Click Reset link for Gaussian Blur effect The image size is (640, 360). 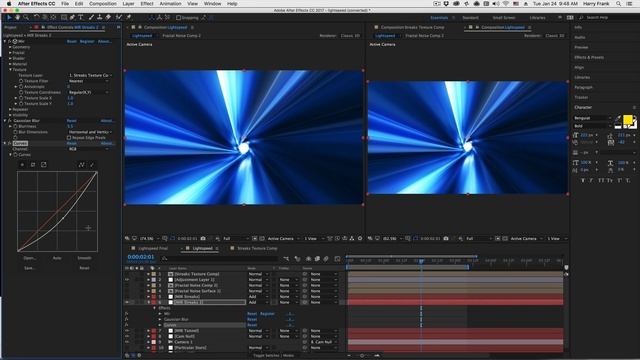71,121
